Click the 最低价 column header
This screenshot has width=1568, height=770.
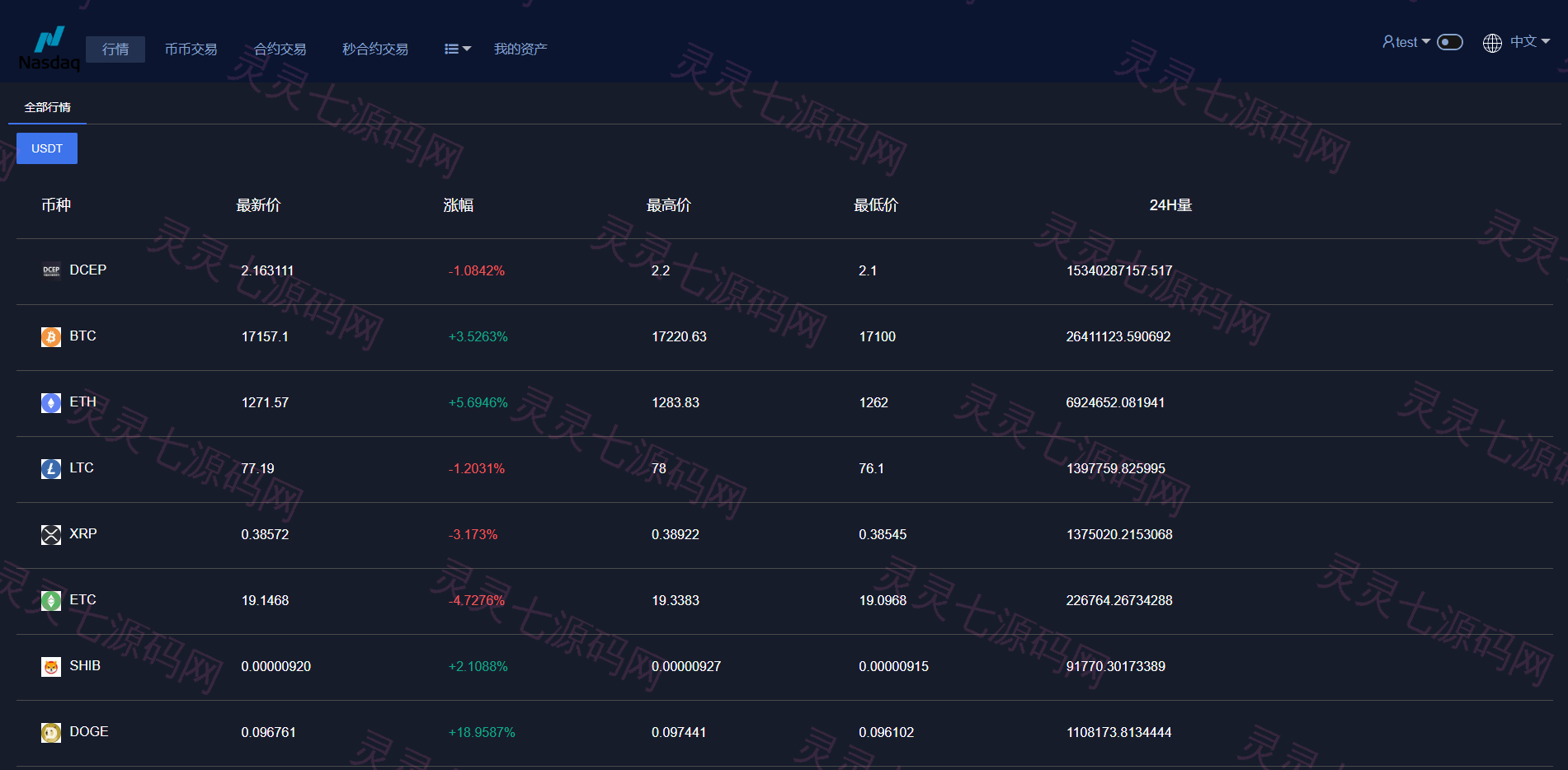pyautogui.click(x=876, y=205)
